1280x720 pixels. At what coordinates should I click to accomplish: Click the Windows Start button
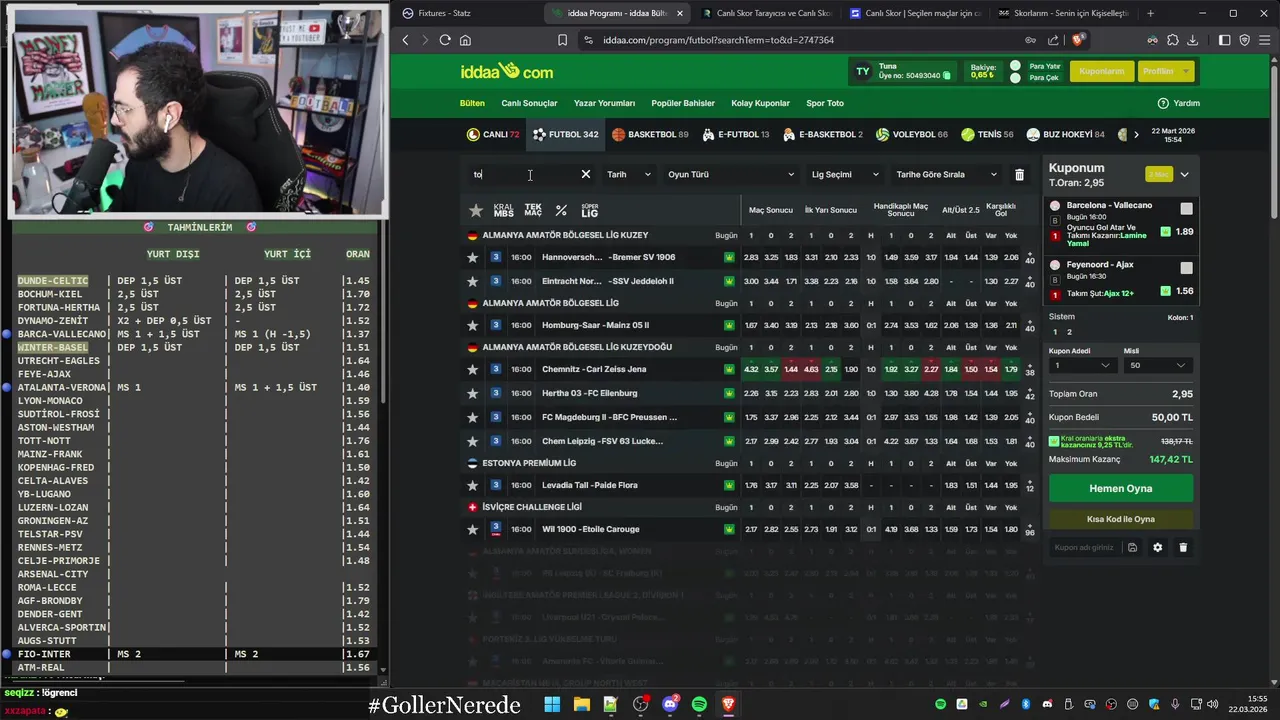pos(552,705)
